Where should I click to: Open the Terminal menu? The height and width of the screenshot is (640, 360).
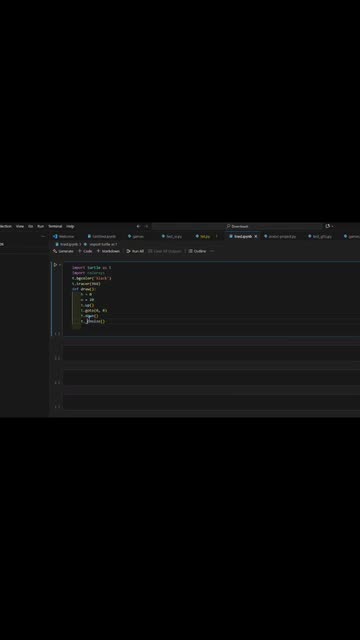click(55, 226)
